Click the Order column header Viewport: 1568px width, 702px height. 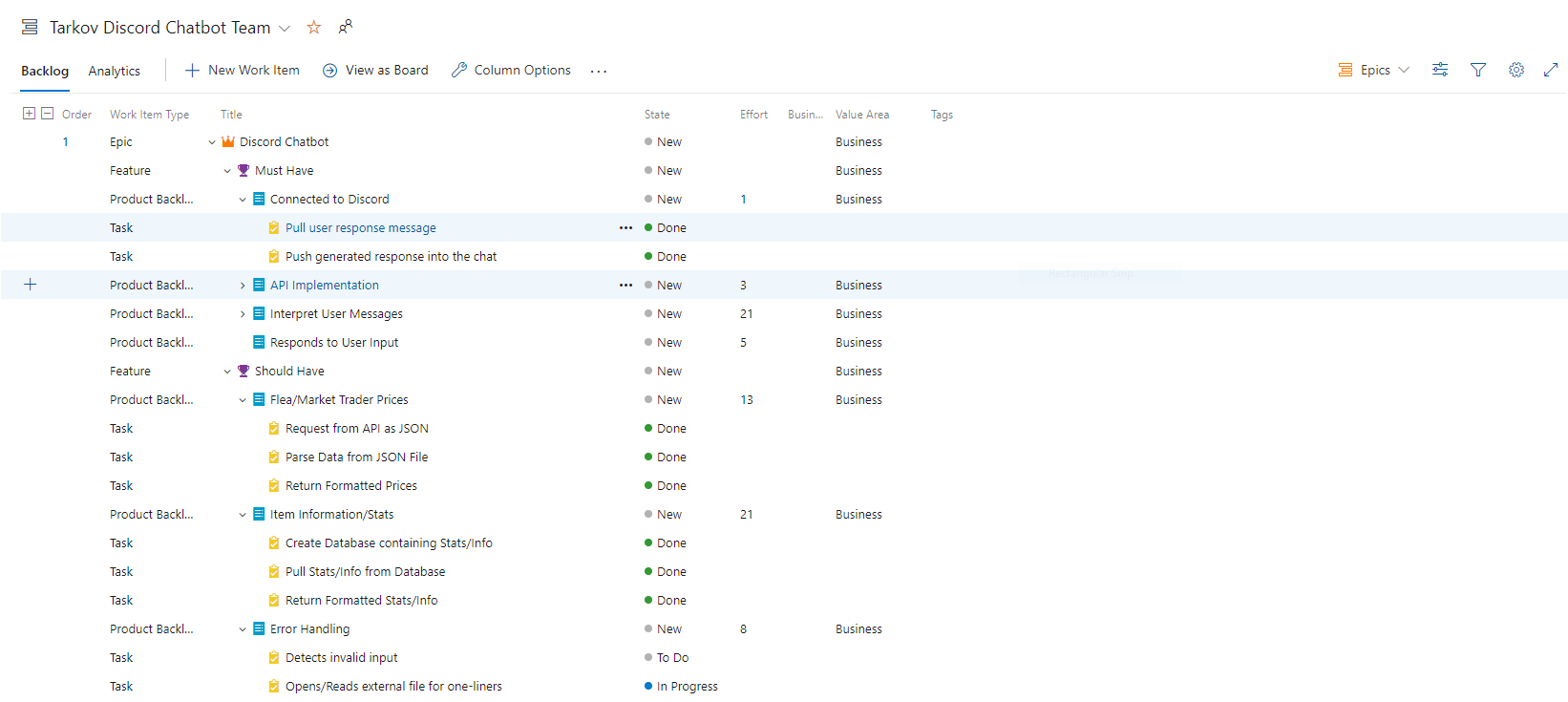pyautogui.click(x=76, y=115)
